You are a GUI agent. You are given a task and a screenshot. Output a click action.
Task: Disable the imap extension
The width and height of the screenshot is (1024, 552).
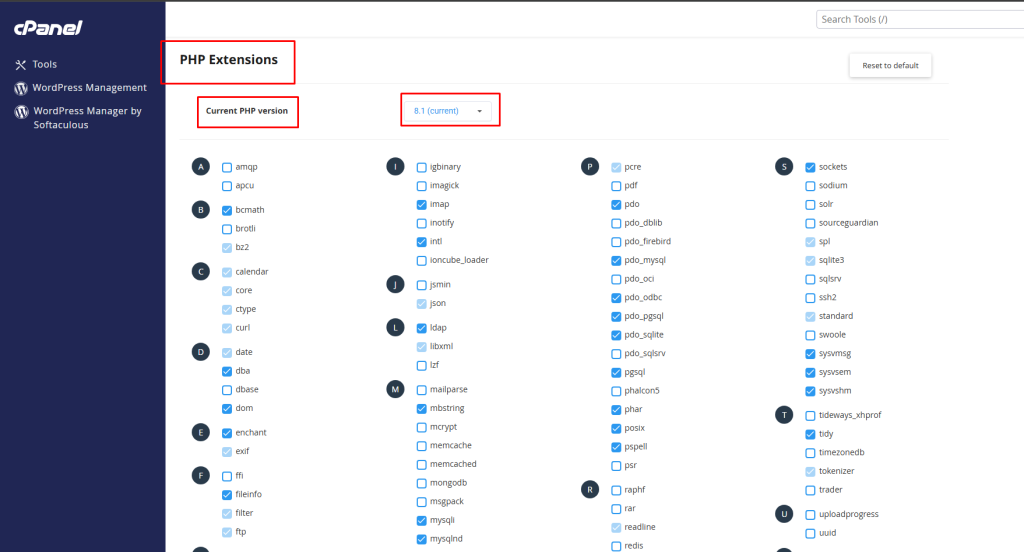point(421,204)
